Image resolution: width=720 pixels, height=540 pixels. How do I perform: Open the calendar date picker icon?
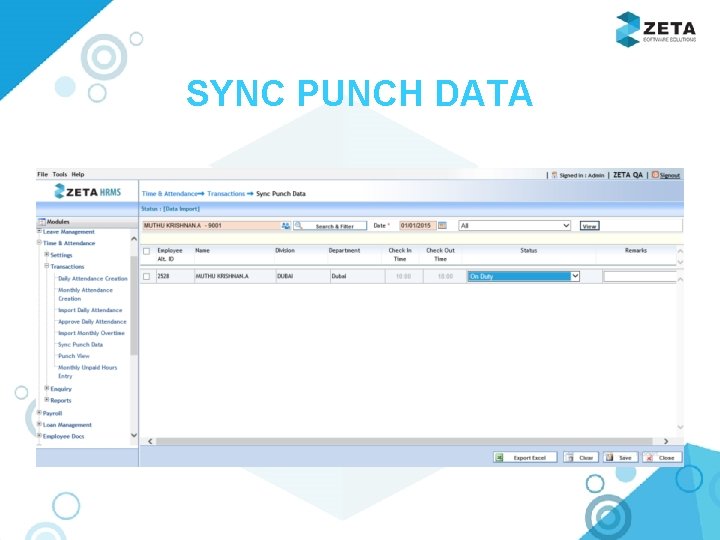tap(442, 225)
